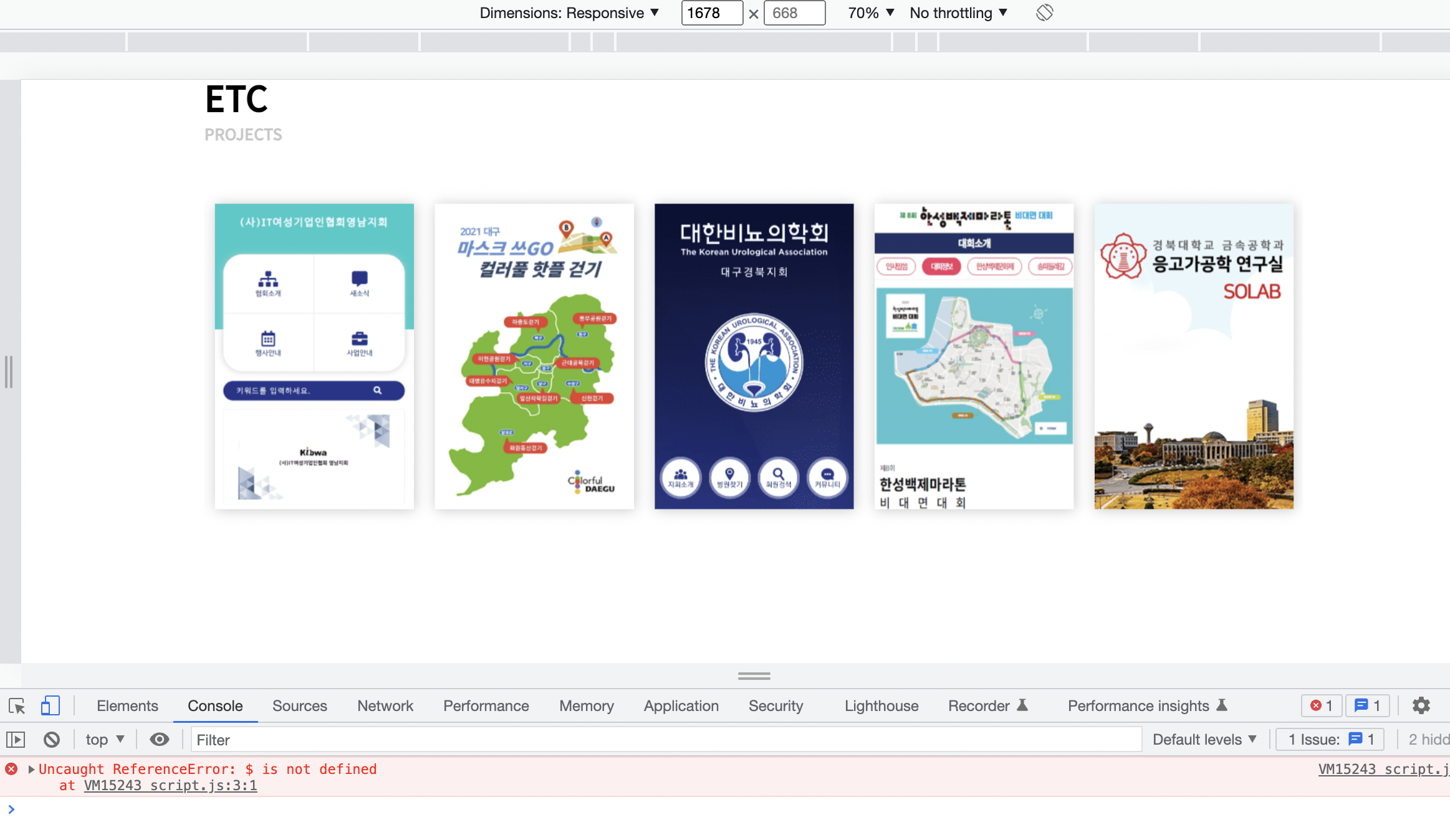1450x840 pixels.
Task: Toggle the message count badge showing 1
Action: point(1367,705)
